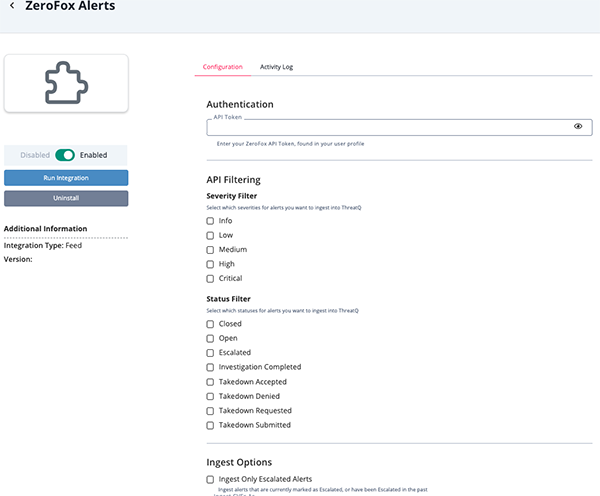Viewport: 600px width, 496px height.
Task: Check the Low severity checkbox
Action: click(x=210, y=235)
